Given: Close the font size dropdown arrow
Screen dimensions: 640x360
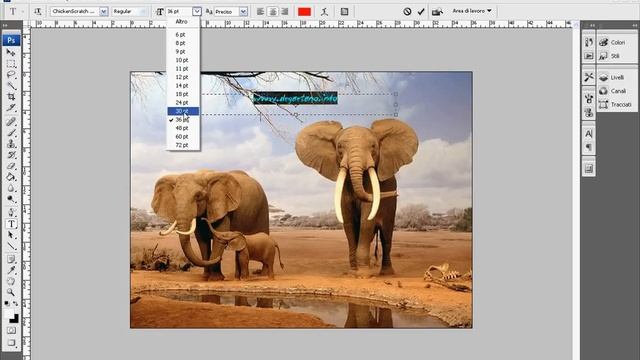Looking at the screenshot, I should (197, 11).
